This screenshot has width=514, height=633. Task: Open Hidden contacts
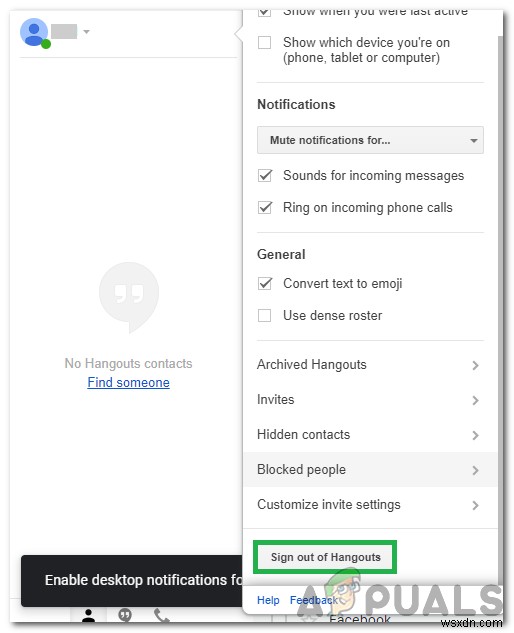[369, 435]
